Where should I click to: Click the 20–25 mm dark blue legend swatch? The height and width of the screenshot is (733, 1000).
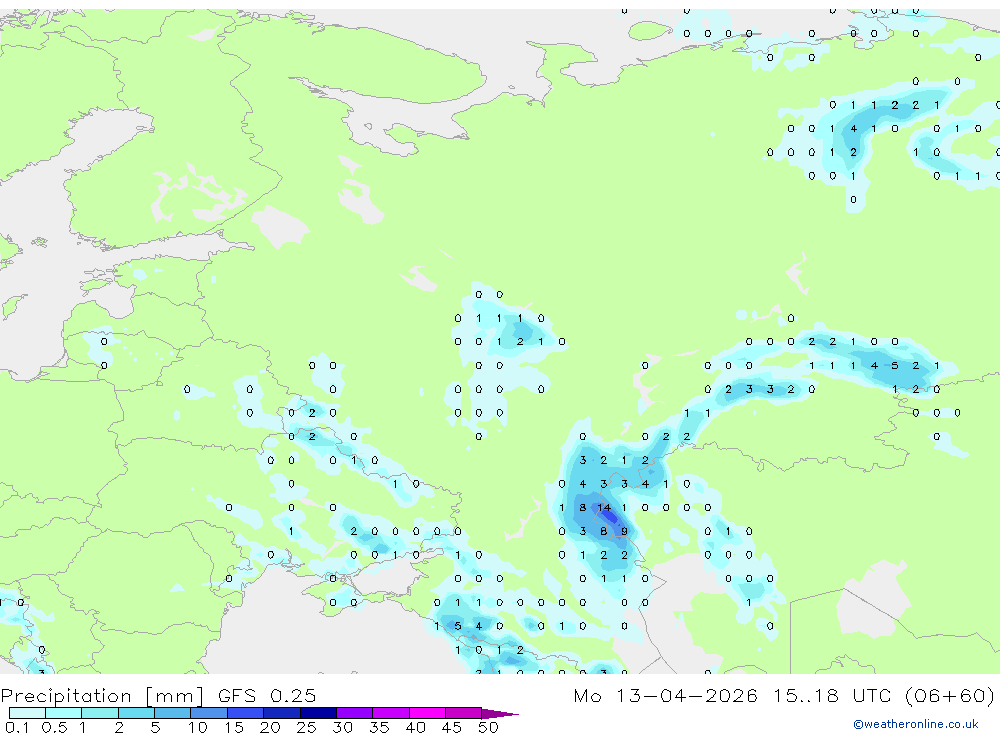click(282, 713)
